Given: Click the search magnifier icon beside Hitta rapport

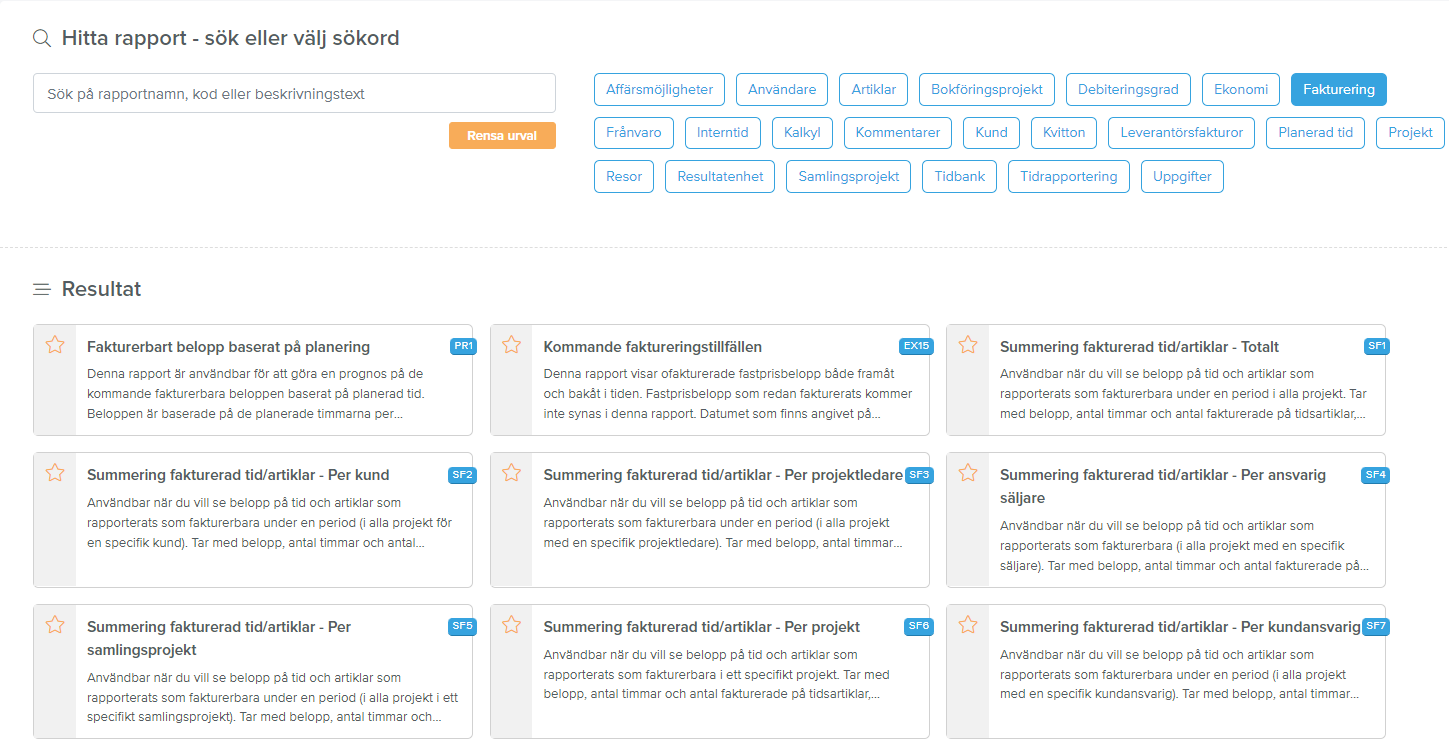Looking at the screenshot, I should pos(42,39).
